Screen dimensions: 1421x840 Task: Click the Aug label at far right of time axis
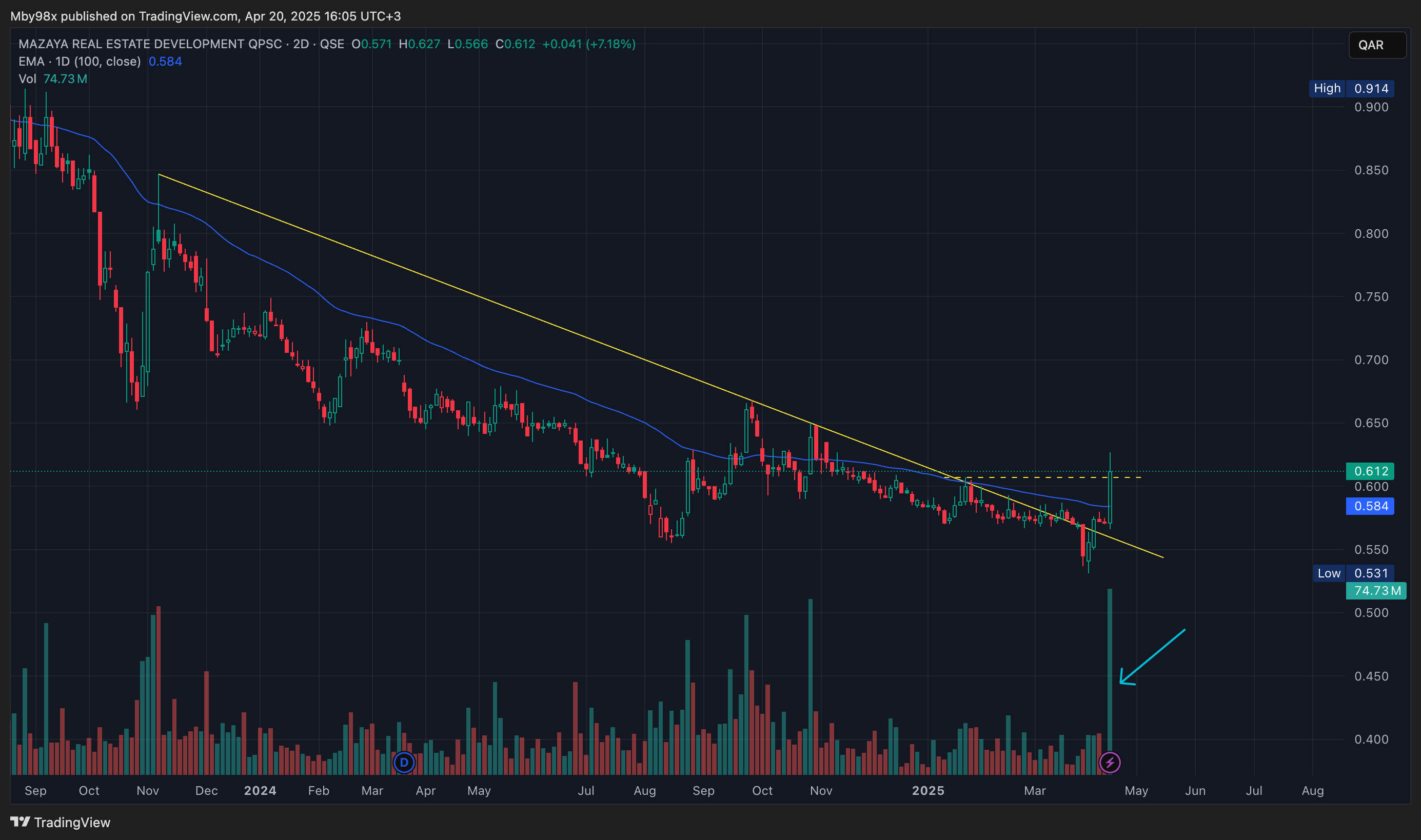point(1312,790)
